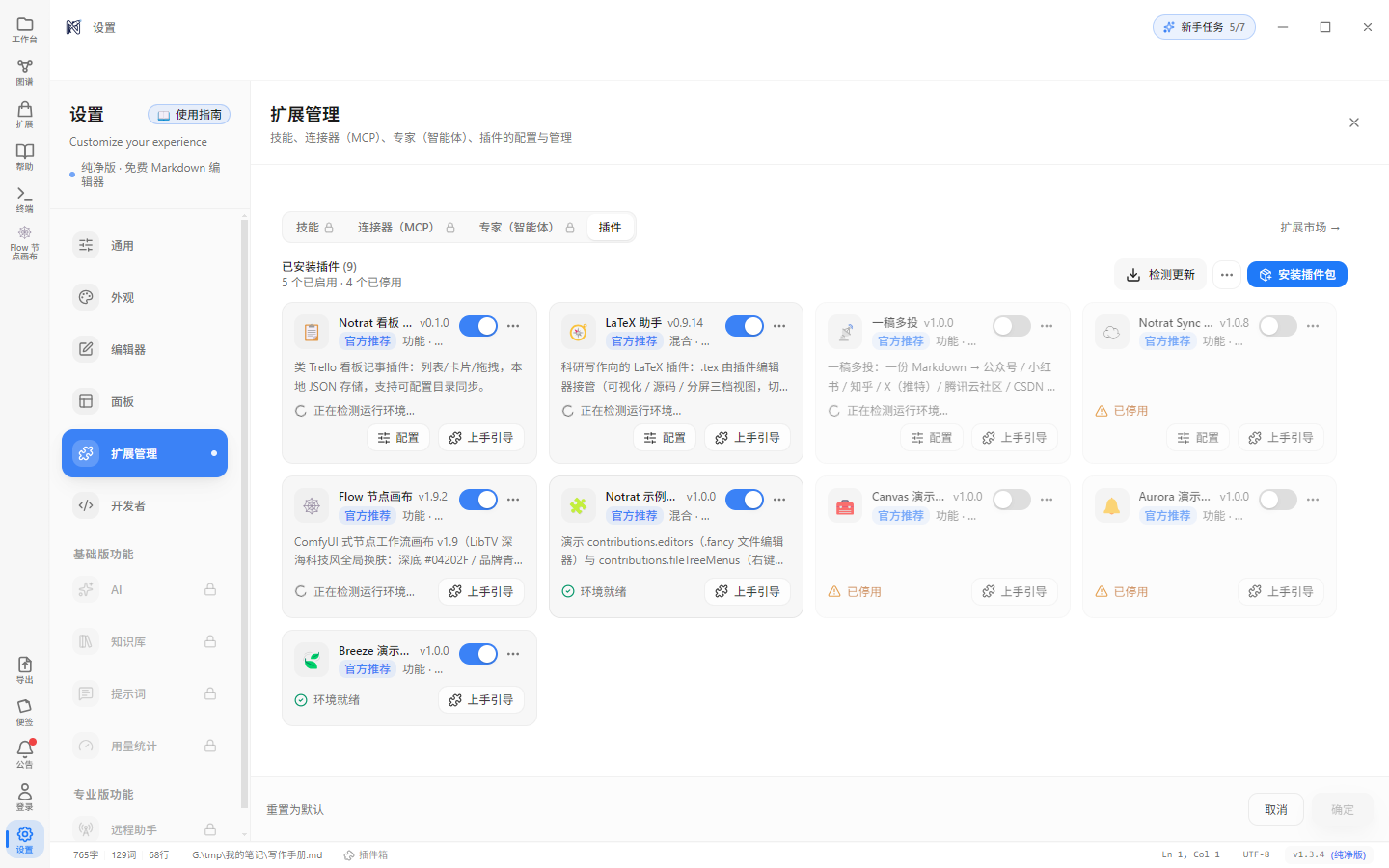Image resolution: width=1389 pixels, height=868 pixels.
Task: Enable the Notrat Sync plugin toggle
Action: click(x=1278, y=326)
